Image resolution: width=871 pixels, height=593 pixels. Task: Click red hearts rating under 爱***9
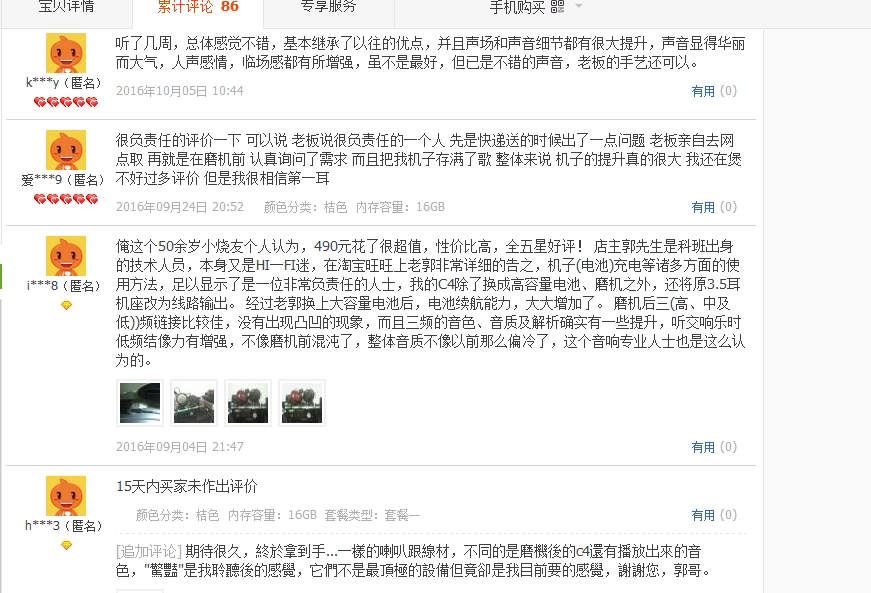(66, 199)
